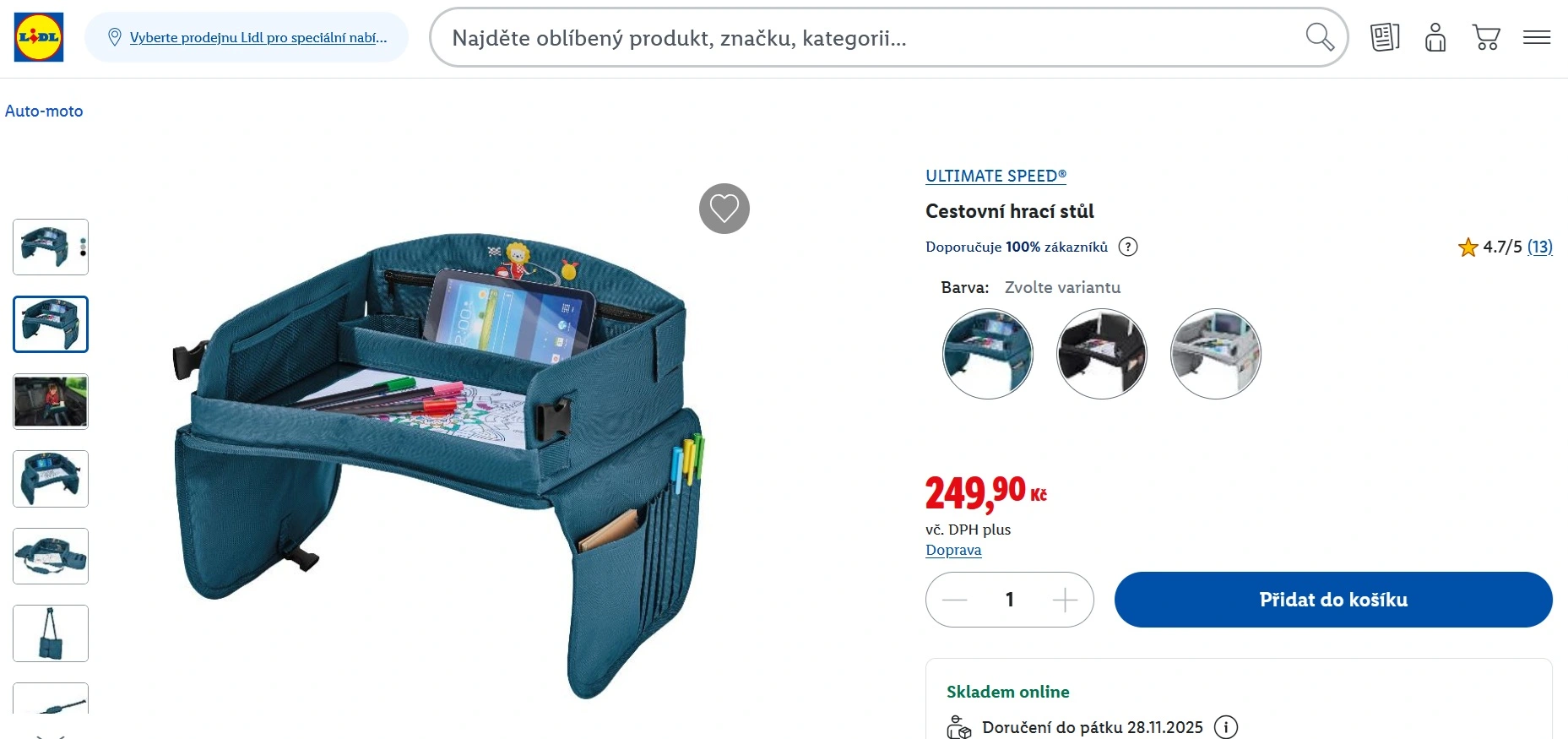The height and width of the screenshot is (739, 1568).
Task: Select the blue color variant
Action: [x=988, y=354]
